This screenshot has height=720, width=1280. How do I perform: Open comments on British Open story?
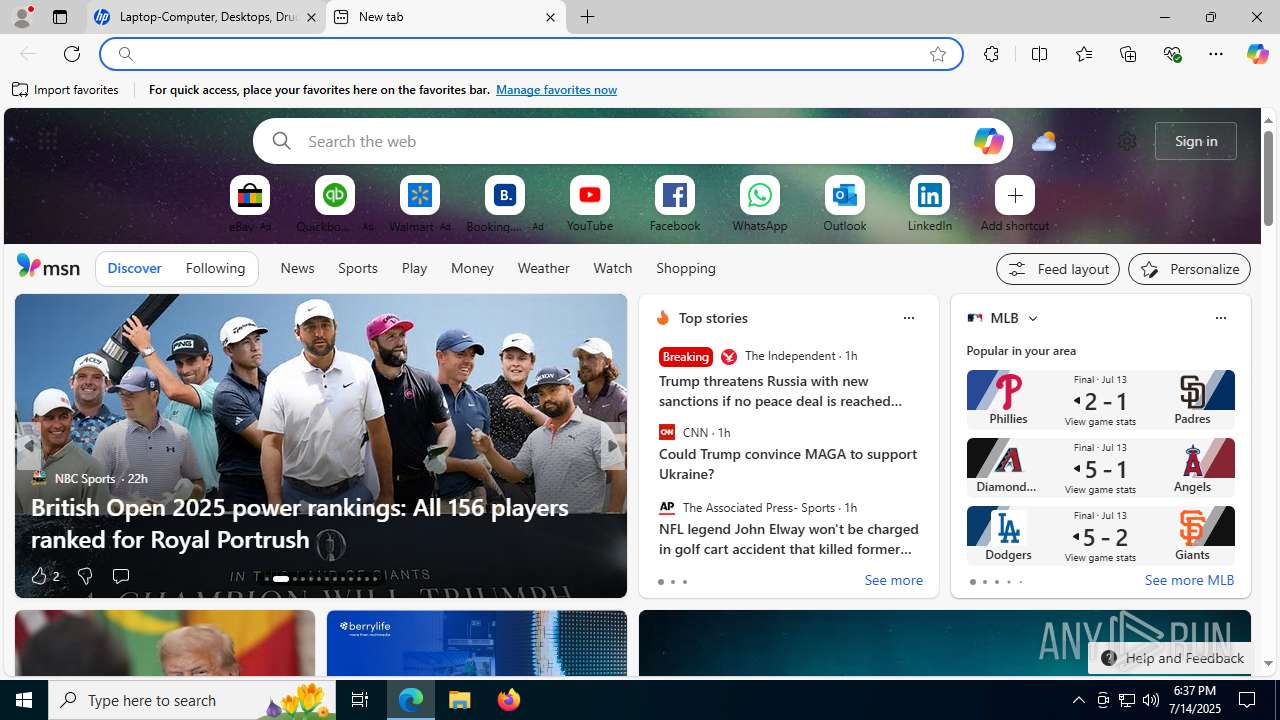(x=121, y=576)
